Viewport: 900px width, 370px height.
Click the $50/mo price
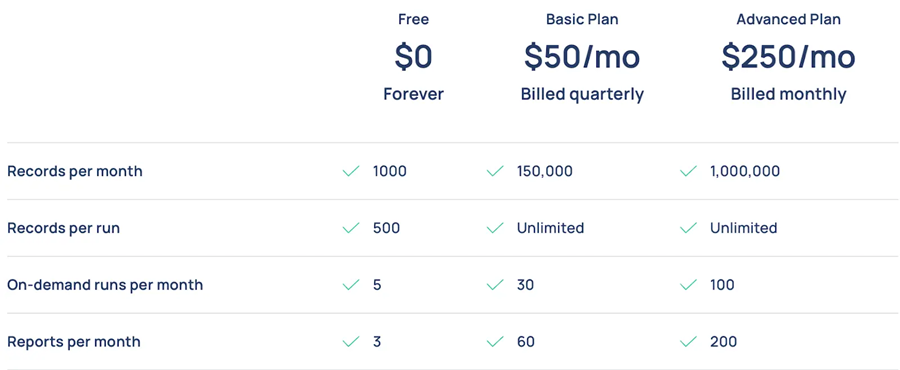coord(582,57)
